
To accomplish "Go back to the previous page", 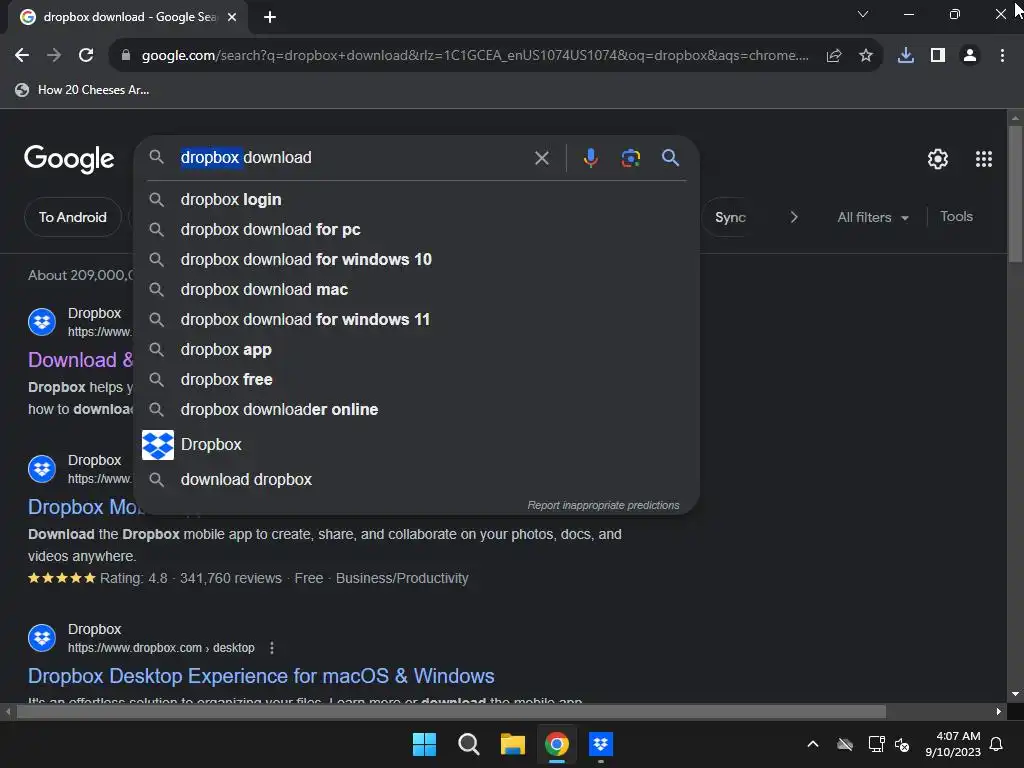I will pos(22,56).
